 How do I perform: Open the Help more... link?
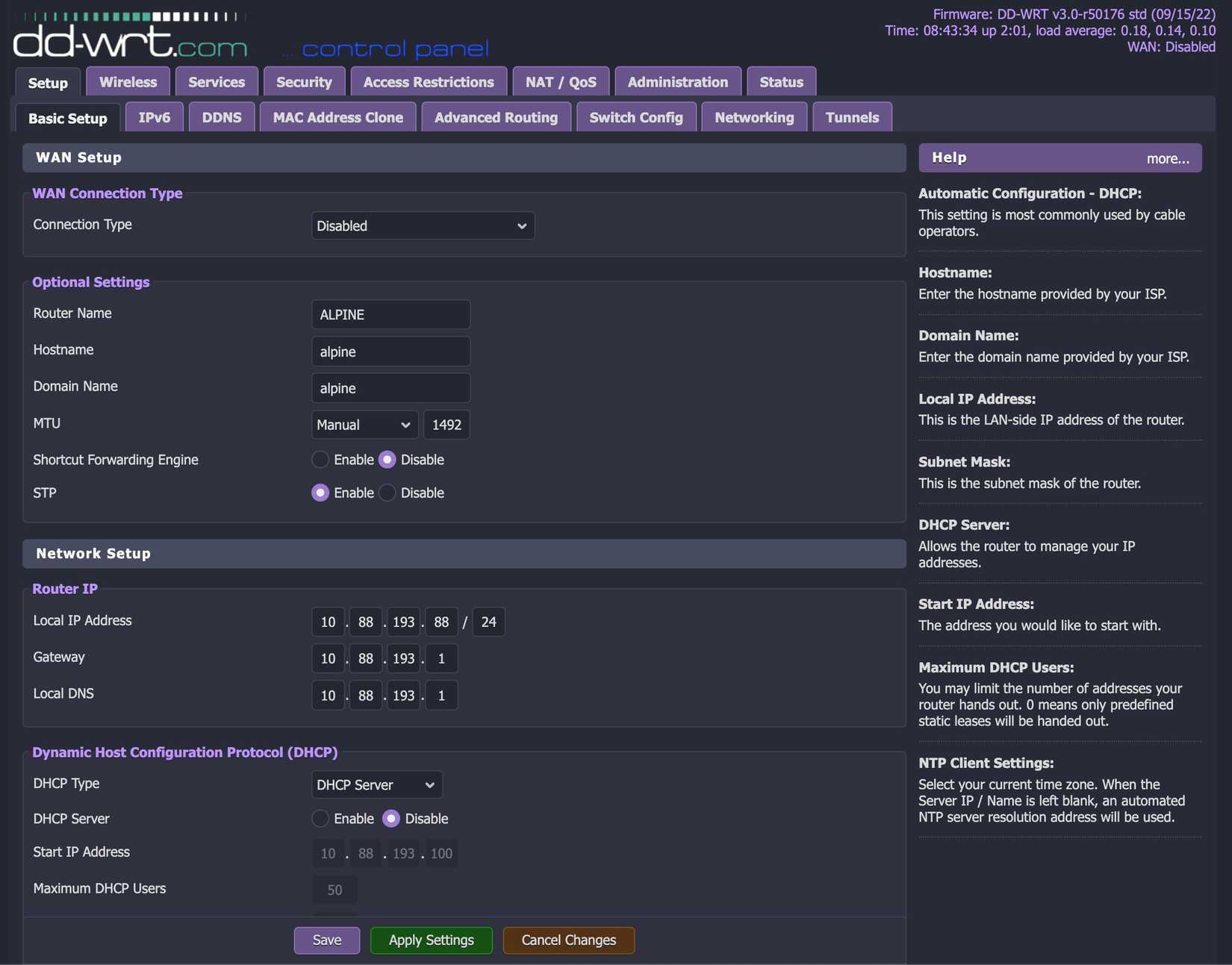point(1167,158)
